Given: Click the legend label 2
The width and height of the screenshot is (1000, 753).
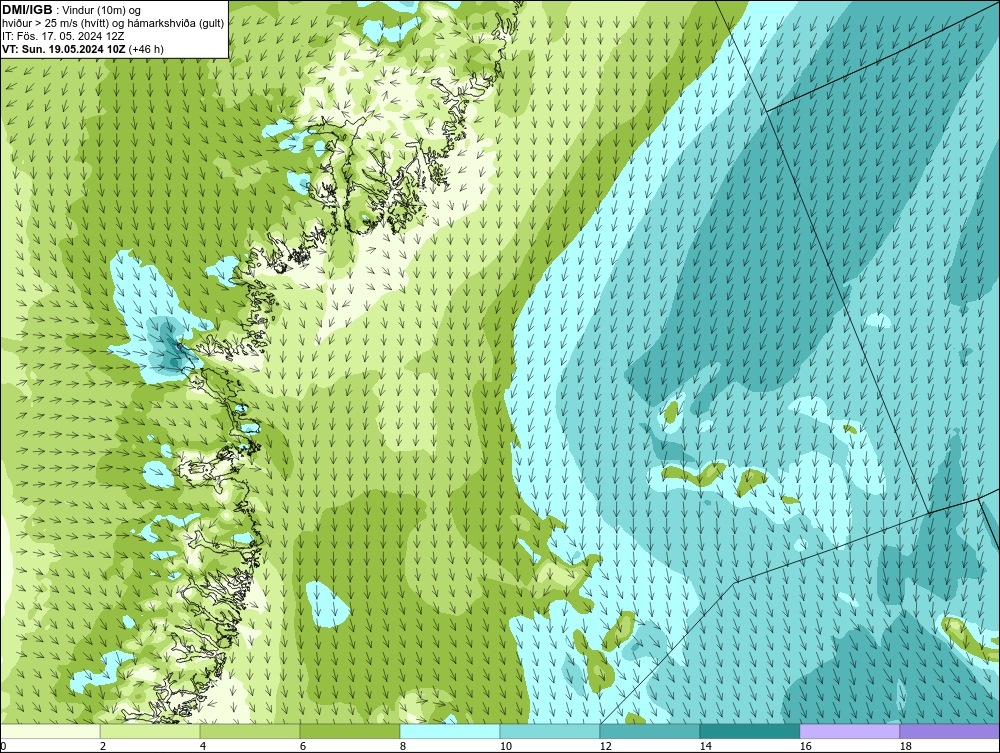Looking at the screenshot, I should 103,746.
